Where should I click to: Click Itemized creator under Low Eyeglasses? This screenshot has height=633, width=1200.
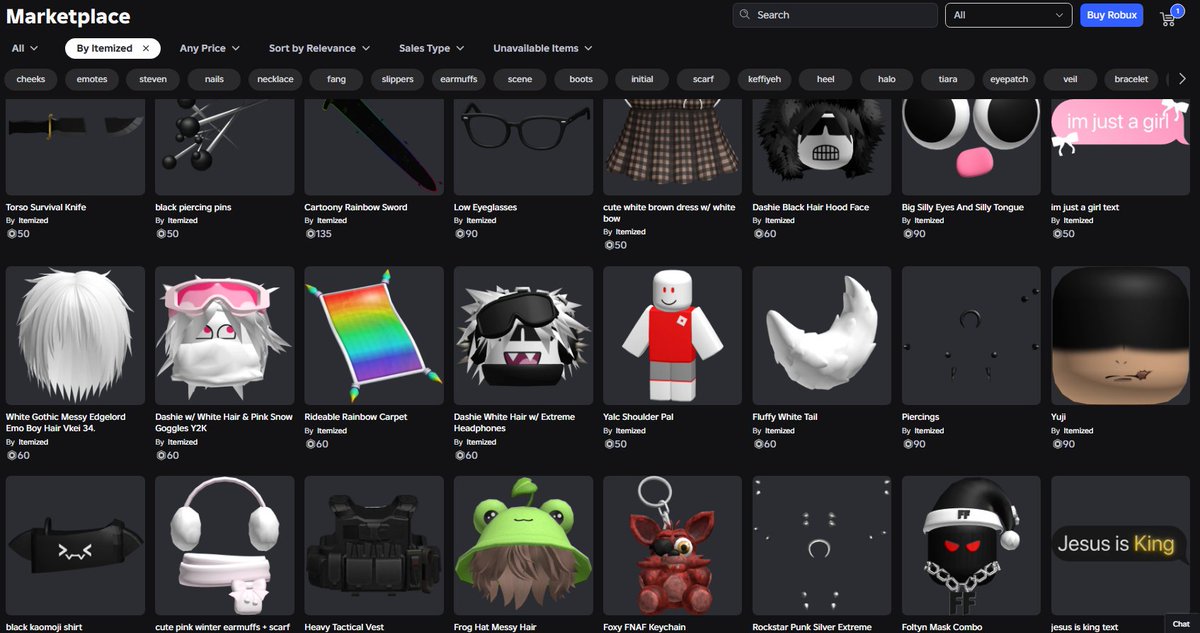[x=481, y=221]
